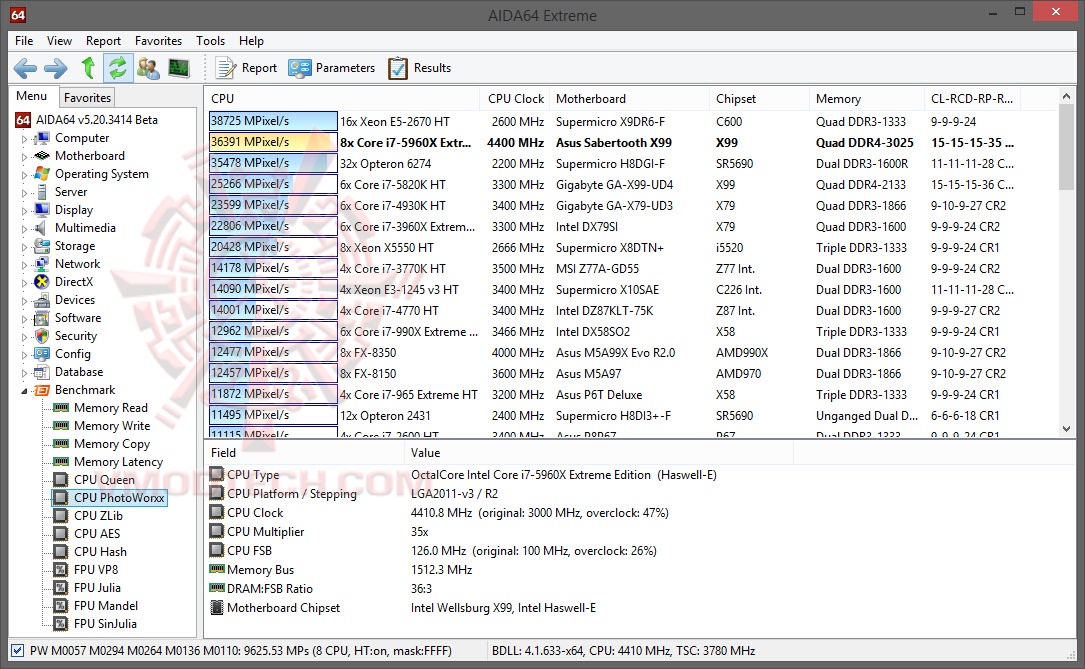Open the system monitor toolbar icon
1085x669 pixels.
click(x=179, y=68)
